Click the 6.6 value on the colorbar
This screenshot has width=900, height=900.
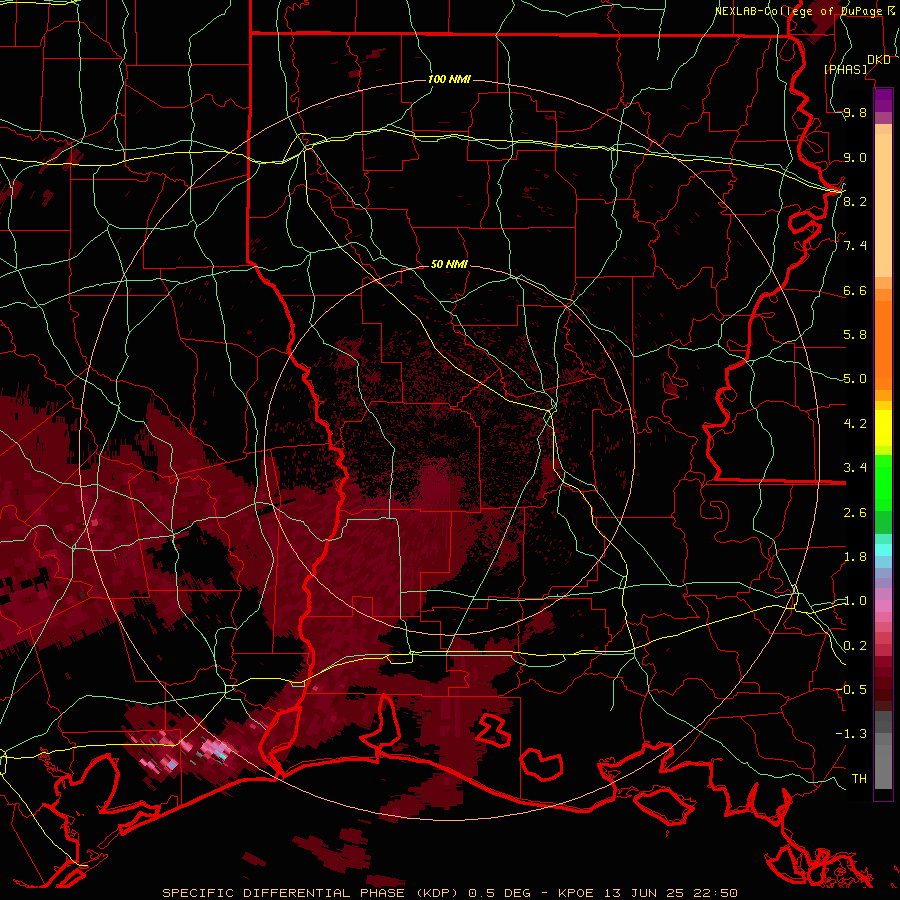tap(855, 290)
